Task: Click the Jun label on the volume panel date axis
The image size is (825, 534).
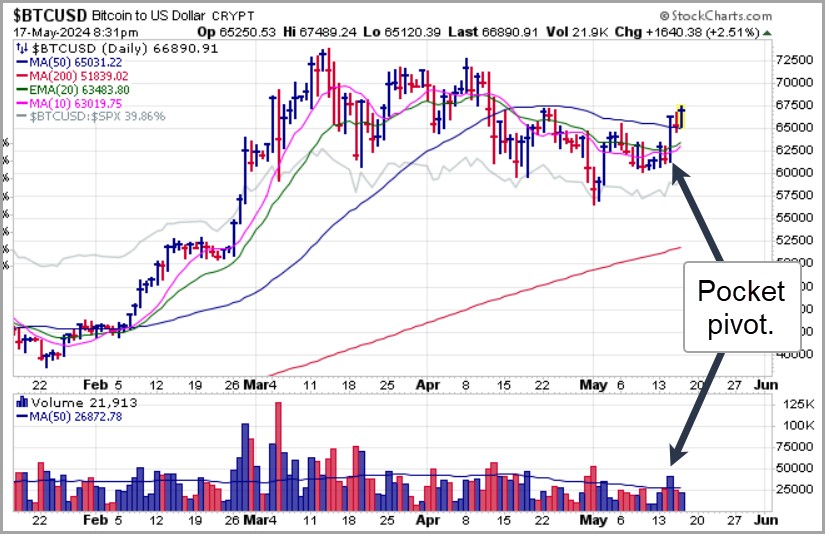Action: coord(766,520)
